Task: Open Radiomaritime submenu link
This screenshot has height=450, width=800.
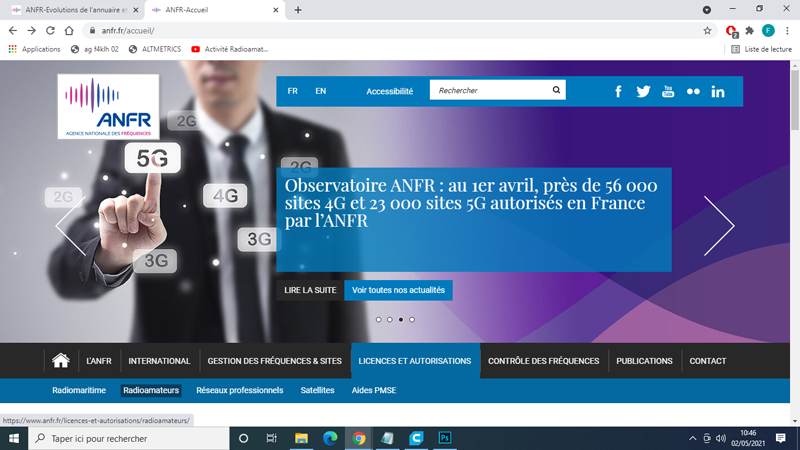Action: pyautogui.click(x=79, y=390)
